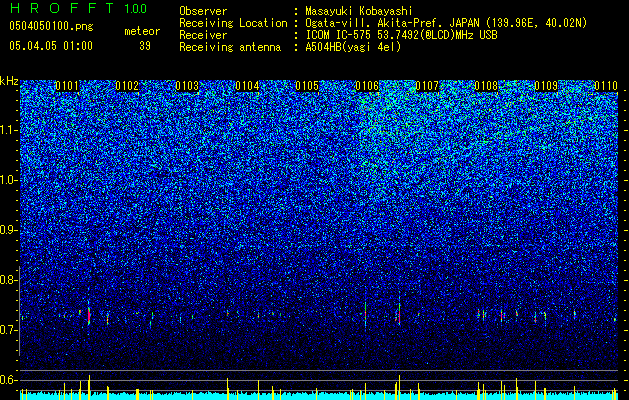
Task: Click the 0101 time marker
Action: 67,86
